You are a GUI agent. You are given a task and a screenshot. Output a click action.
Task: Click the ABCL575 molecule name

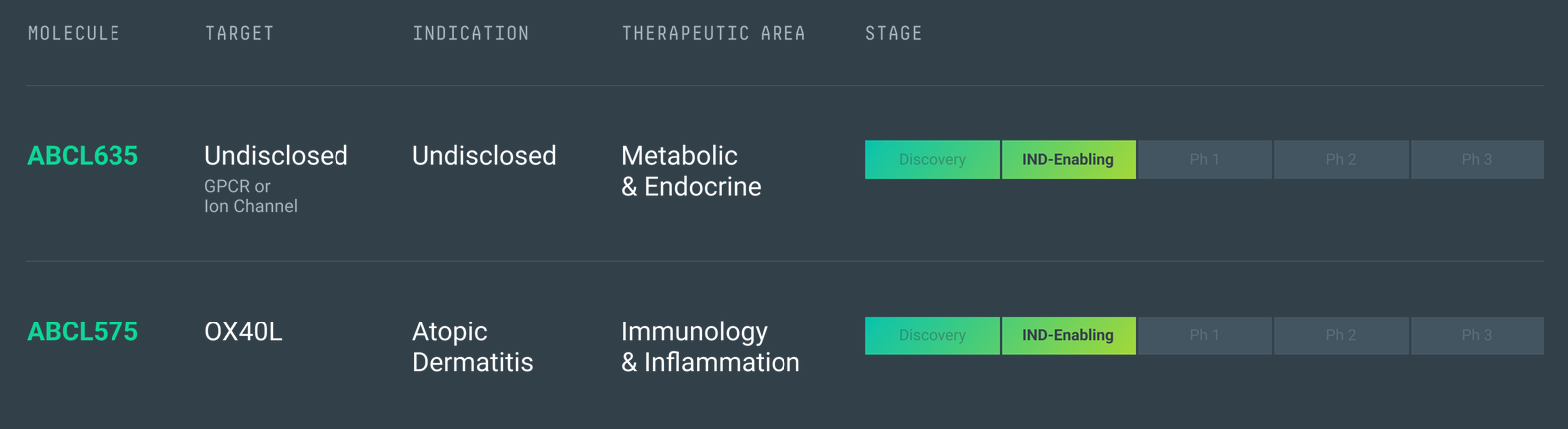pos(83,332)
